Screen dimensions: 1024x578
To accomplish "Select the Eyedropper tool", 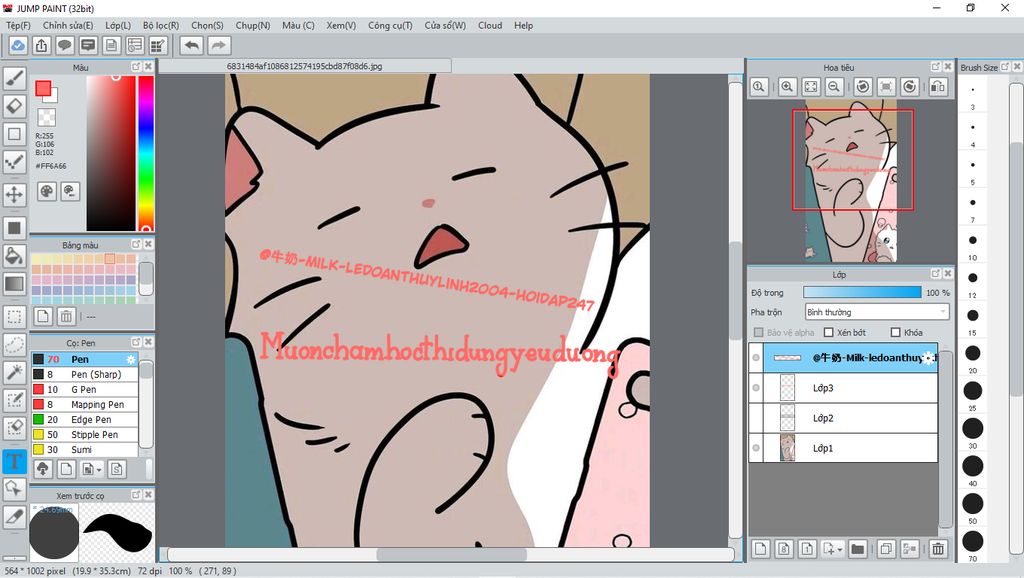I will pyautogui.click(x=14, y=516).
